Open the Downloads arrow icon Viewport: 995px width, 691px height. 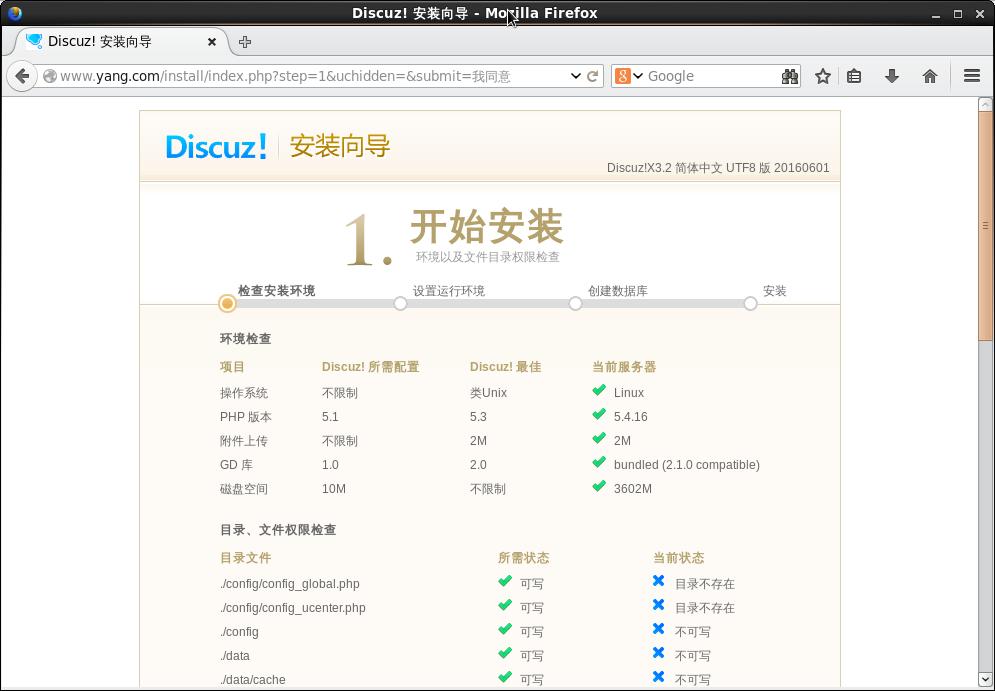click(892, 75)
